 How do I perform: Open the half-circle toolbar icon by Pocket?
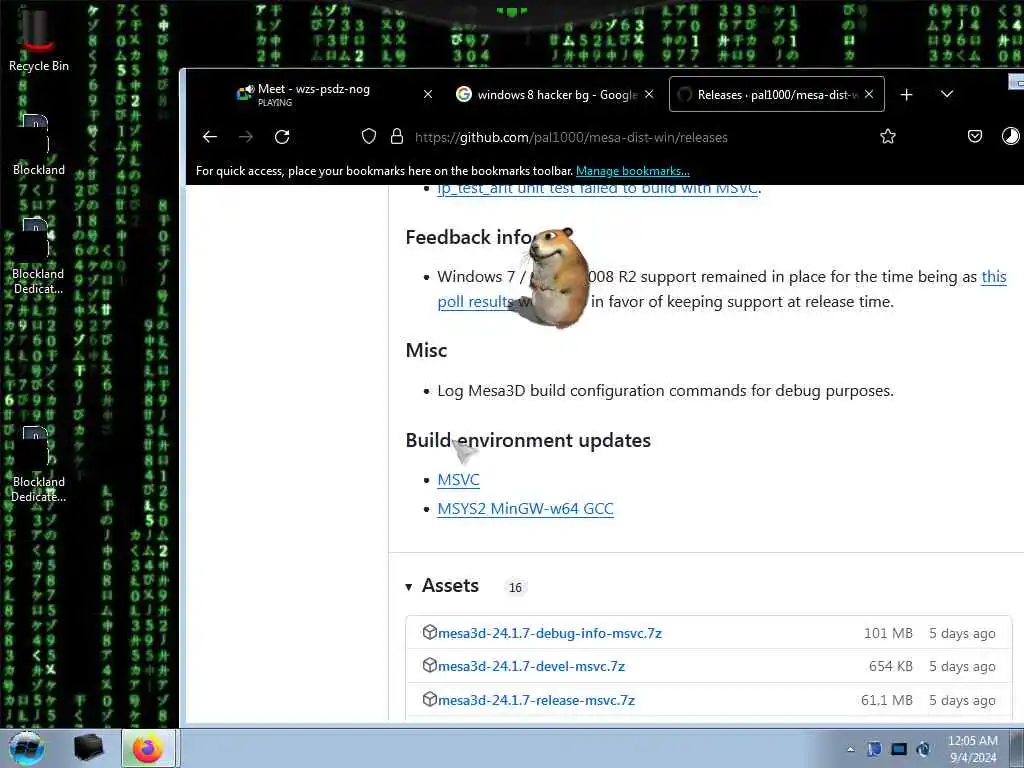pos(1010,136)
